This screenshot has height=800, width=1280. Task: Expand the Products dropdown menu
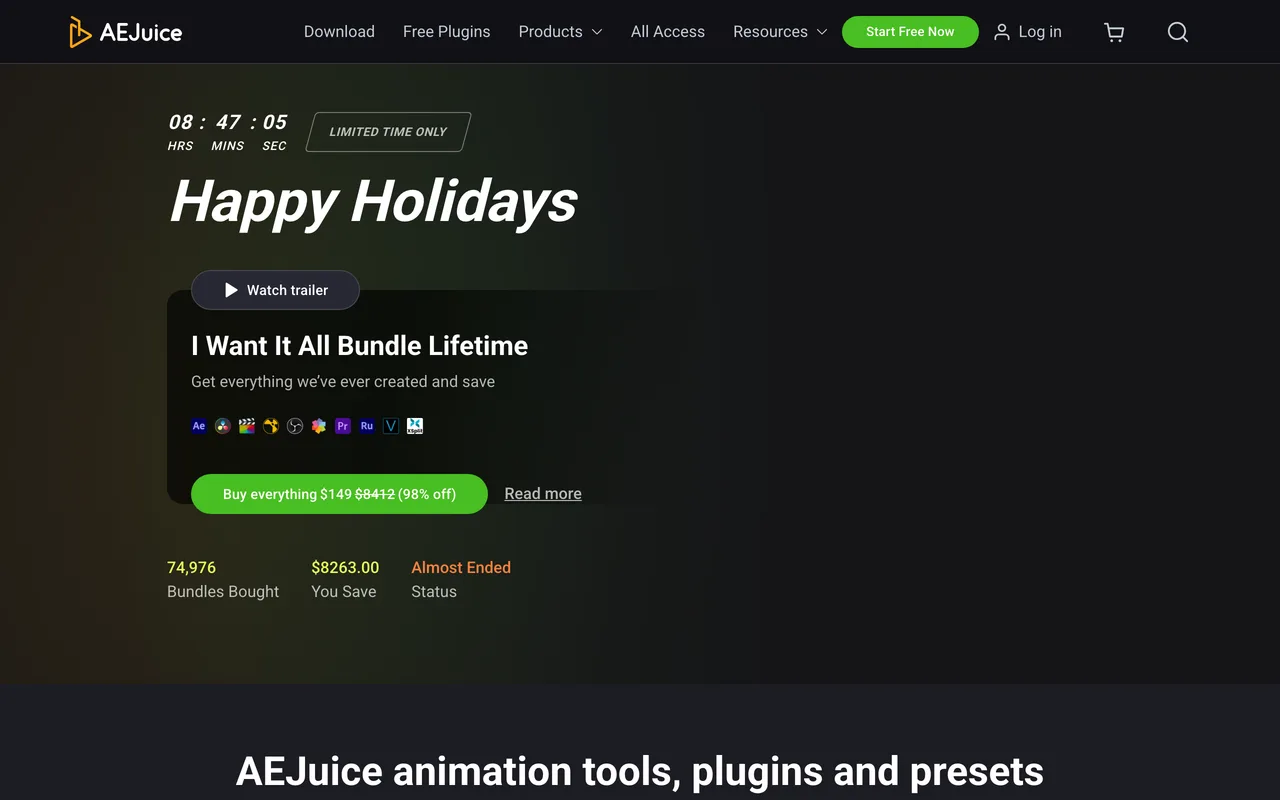pos(560,32)
